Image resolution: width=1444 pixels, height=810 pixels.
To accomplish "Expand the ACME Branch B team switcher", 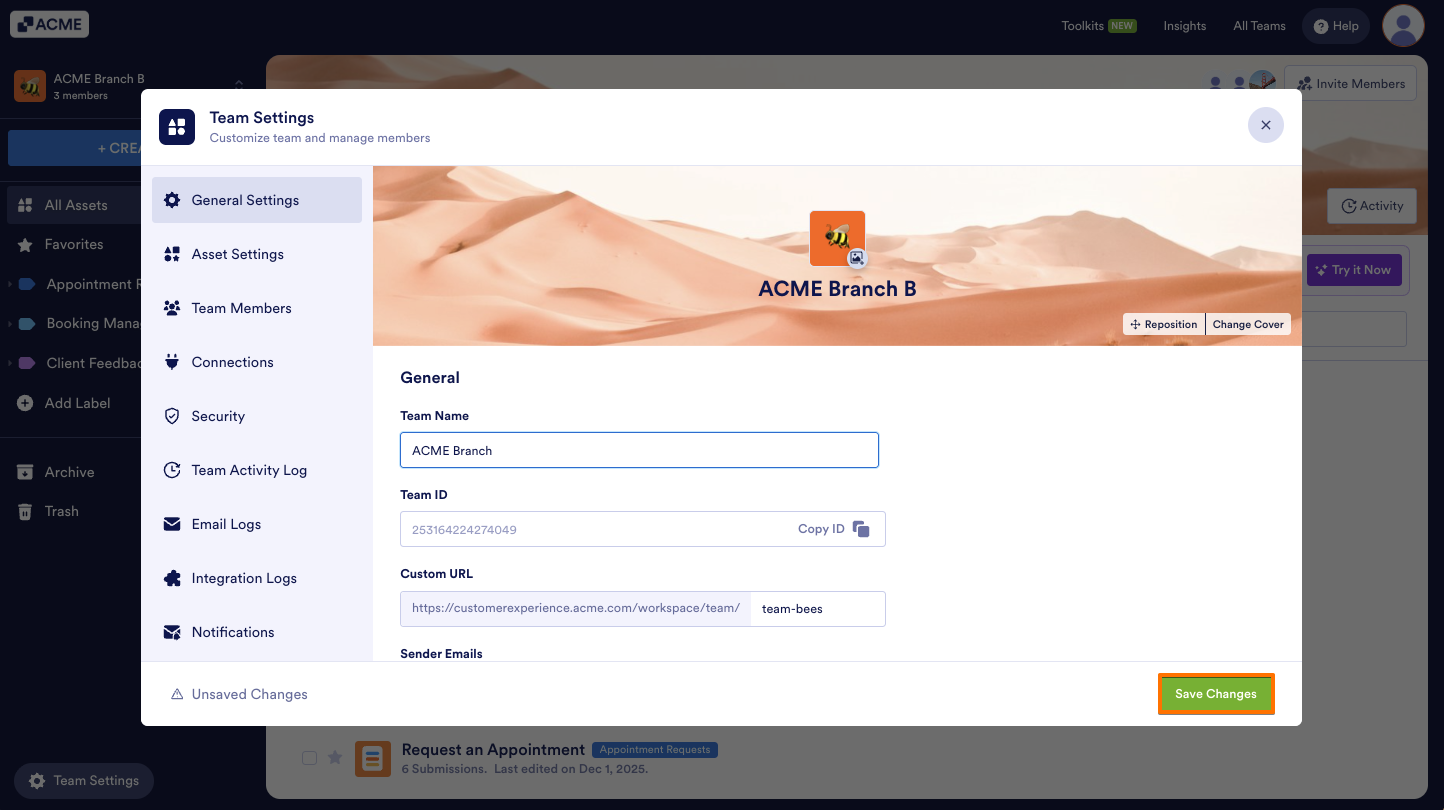I will pyautogui.click(x=239, y=86).
